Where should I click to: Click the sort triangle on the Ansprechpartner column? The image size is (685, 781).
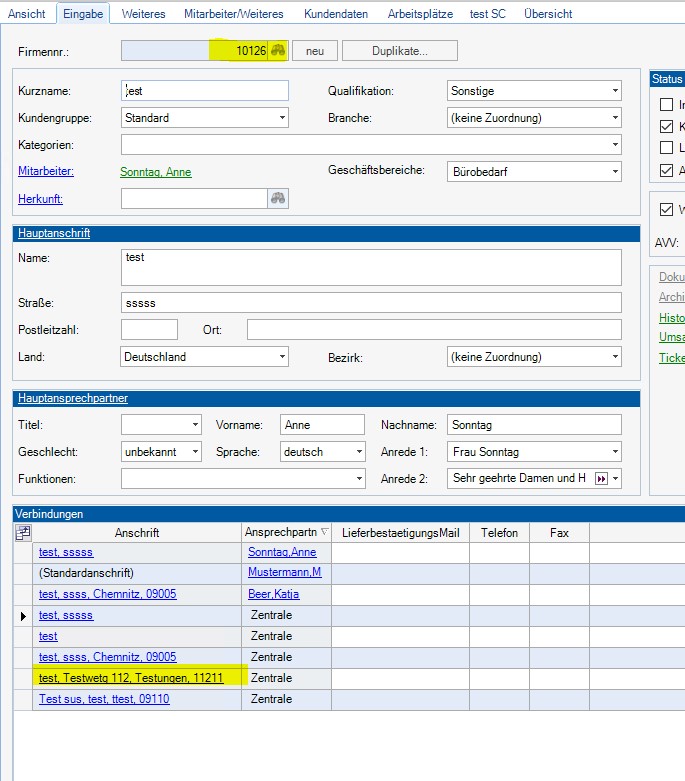pyautogui.click(x=324, y=533)
